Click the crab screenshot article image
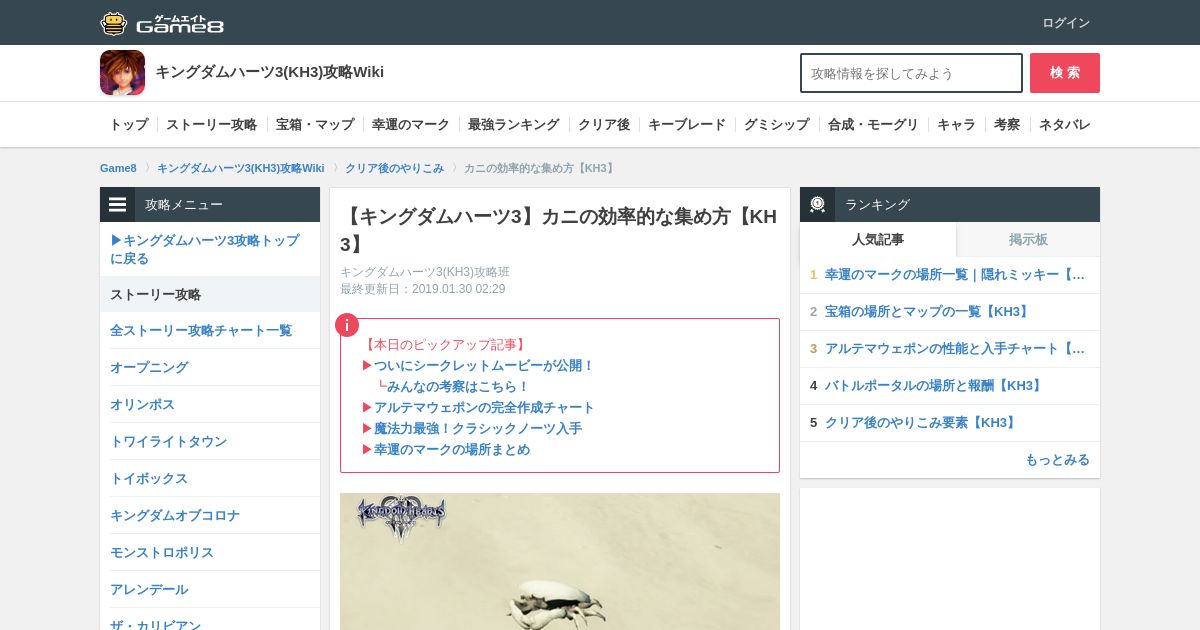Screen dimensions: 1200x630 tap(560, 561)
